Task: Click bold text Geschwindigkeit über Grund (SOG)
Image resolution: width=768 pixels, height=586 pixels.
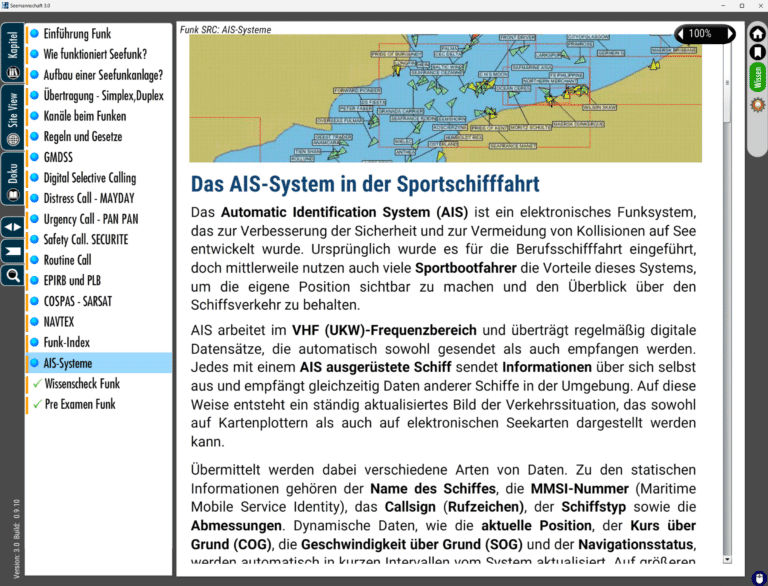Action: (x=411, y=544)
